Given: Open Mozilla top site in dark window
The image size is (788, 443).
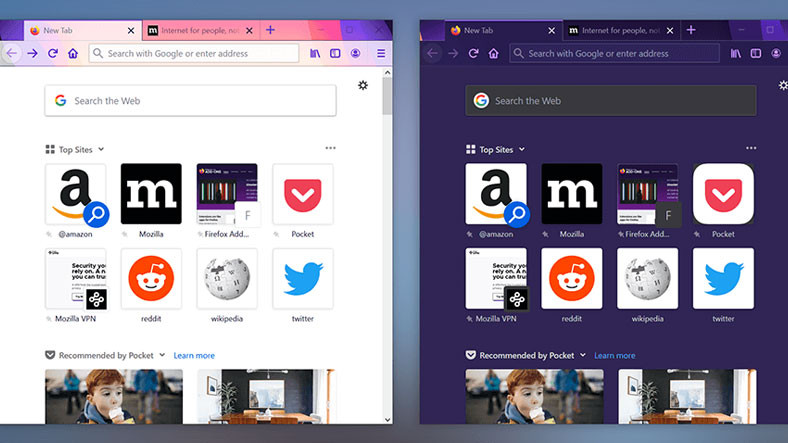Looking at the screenshot, I should [x=572, y=194].
